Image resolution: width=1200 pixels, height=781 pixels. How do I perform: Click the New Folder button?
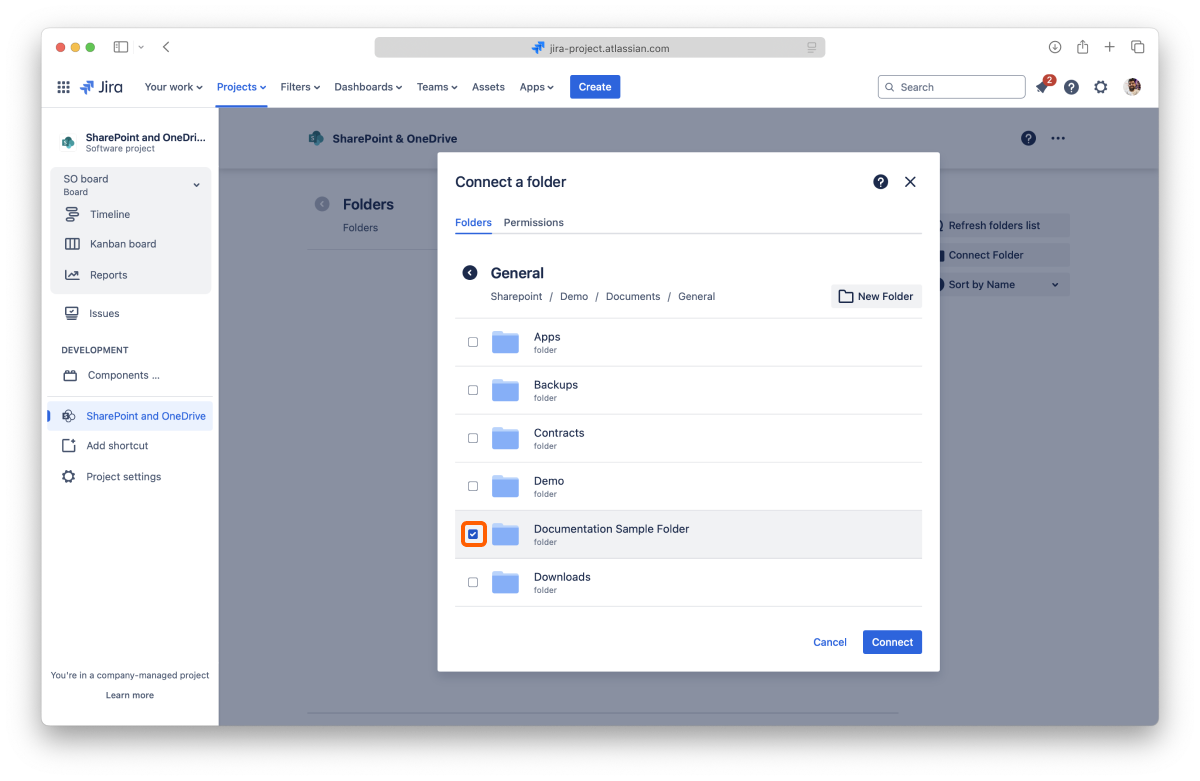(876, 296)
